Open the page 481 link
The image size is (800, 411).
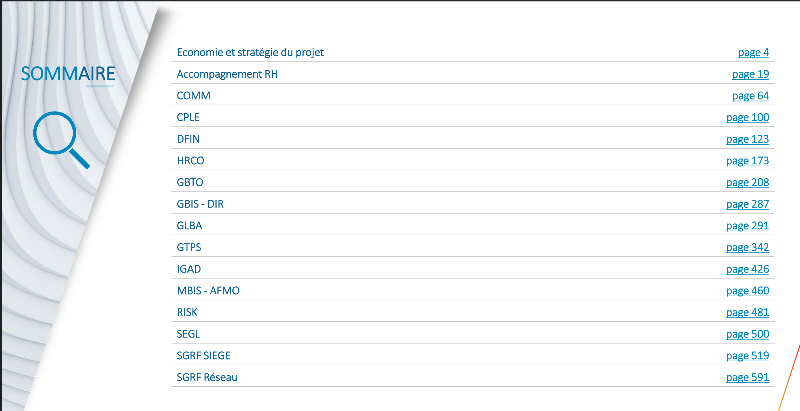tap(747, 312)
